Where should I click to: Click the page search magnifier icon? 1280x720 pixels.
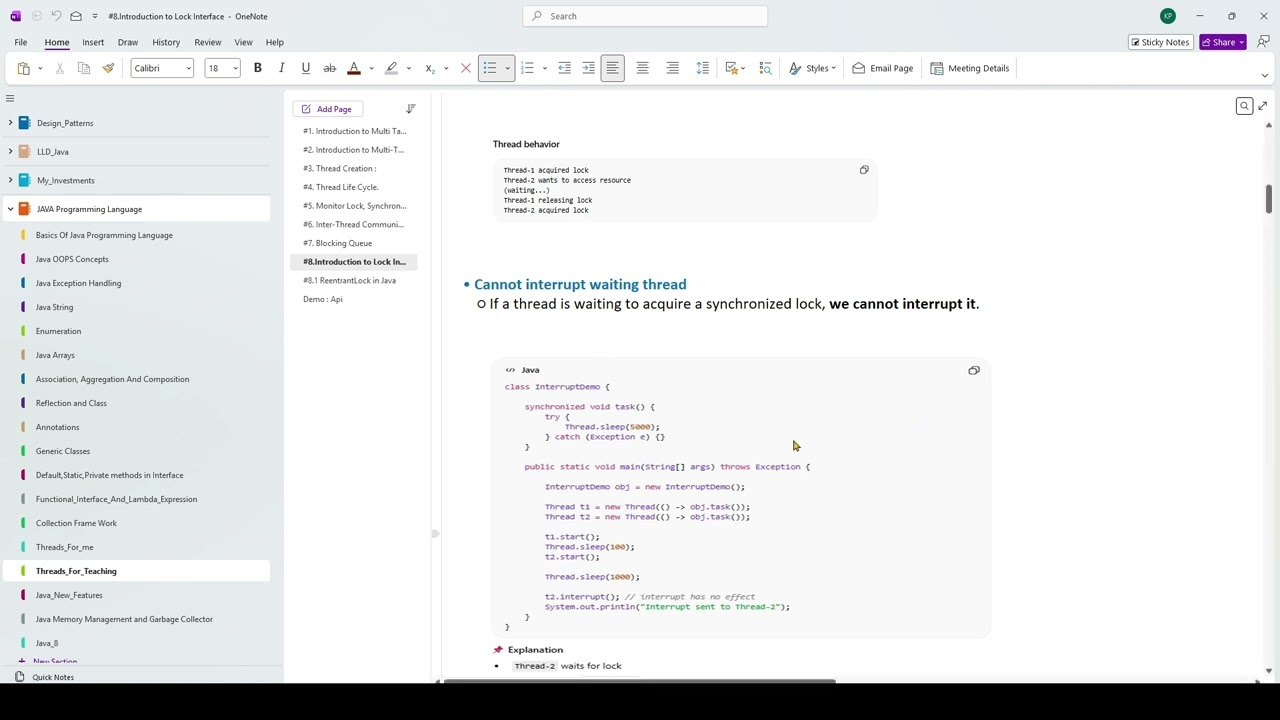pos(1244,106)
